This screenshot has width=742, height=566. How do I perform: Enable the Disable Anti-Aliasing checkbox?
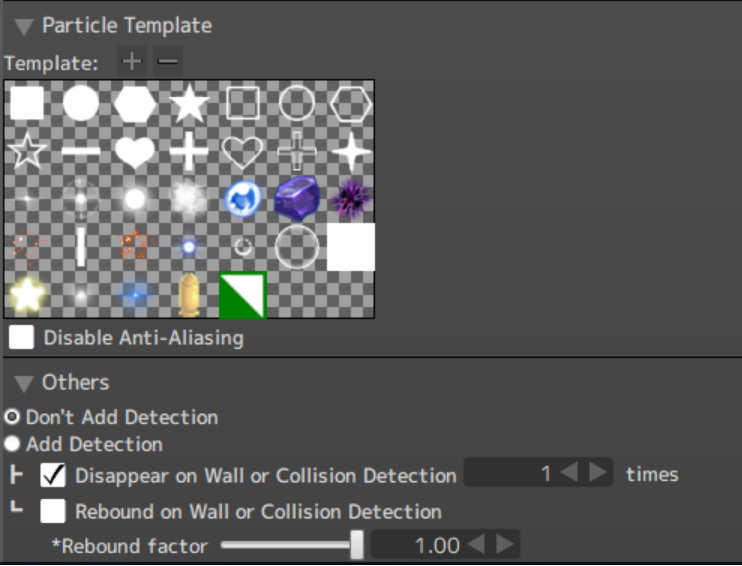(22, 338)
